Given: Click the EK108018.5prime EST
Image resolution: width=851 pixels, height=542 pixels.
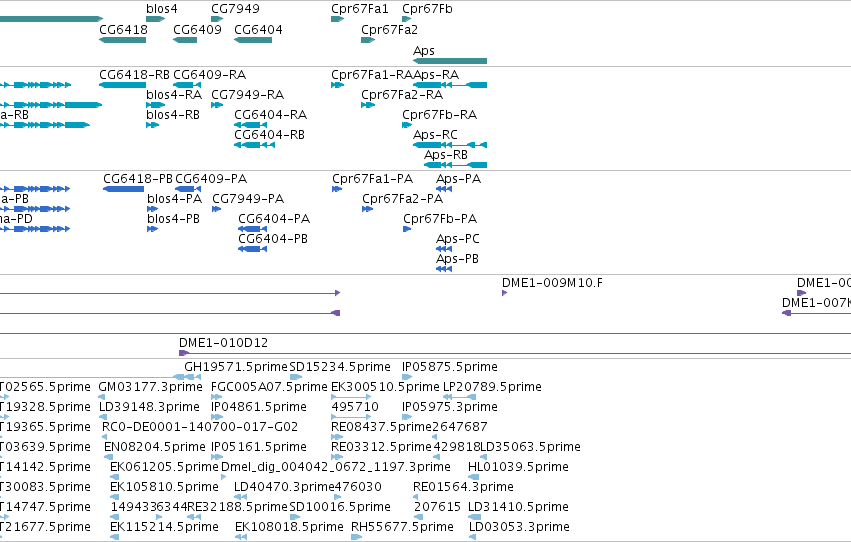Looking at the screenshot, I should coord(241,537).
